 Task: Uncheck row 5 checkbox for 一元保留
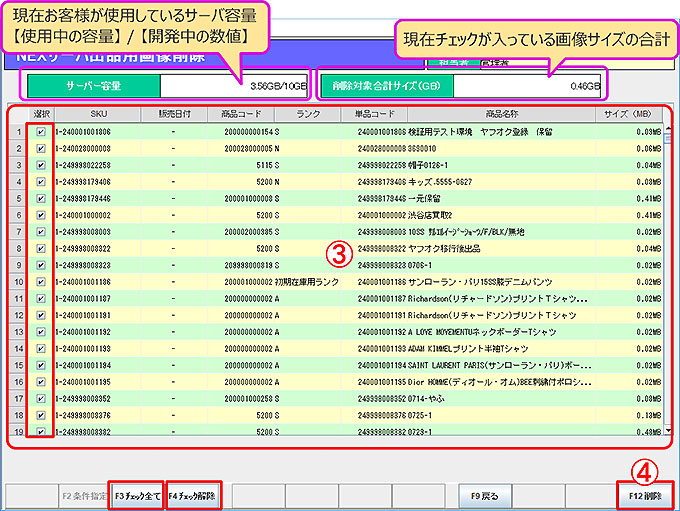[41, 199]
